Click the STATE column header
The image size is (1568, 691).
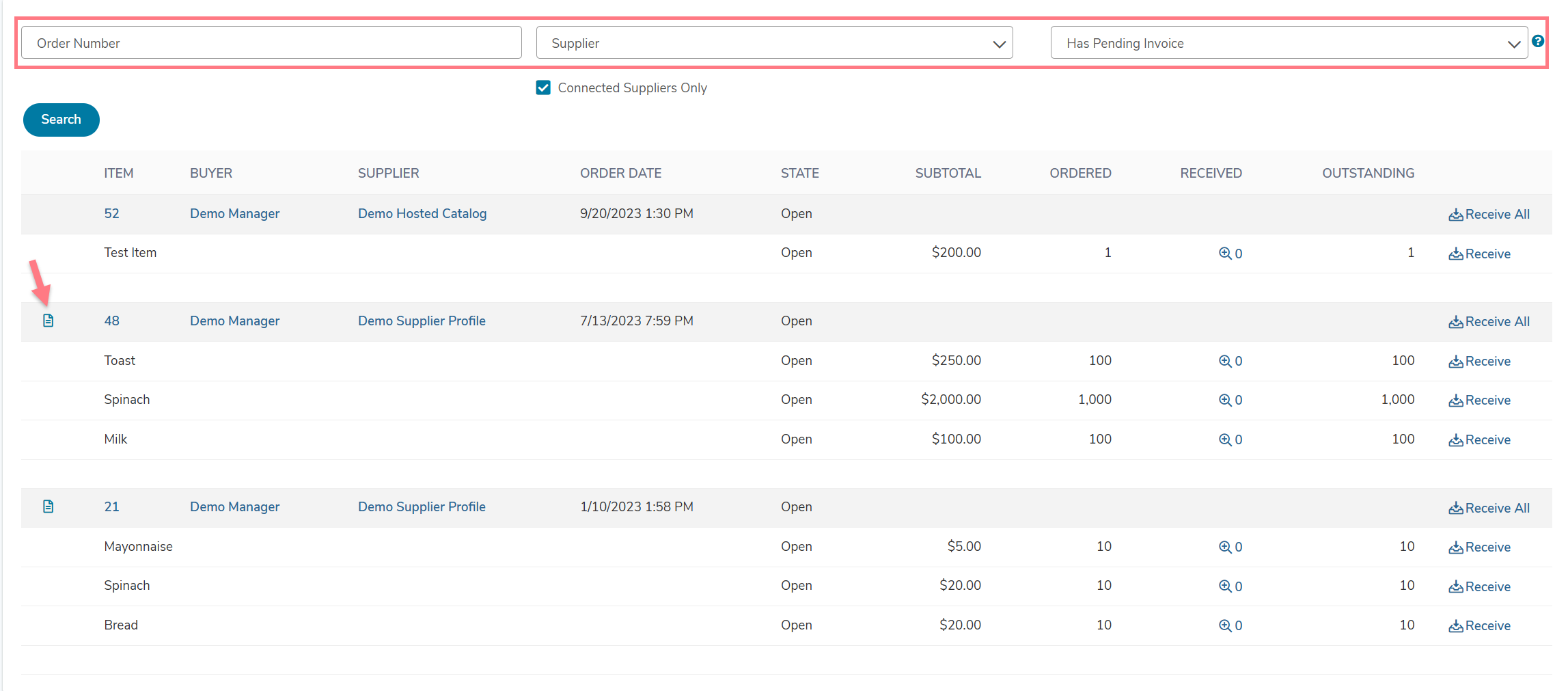pos(799,173)
